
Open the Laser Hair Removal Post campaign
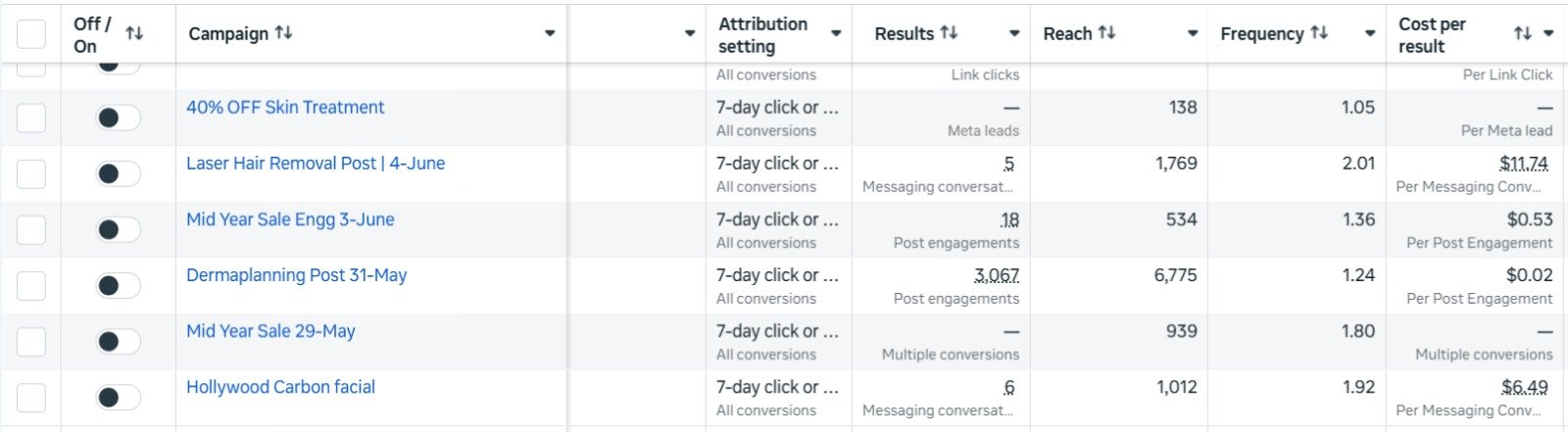tap(316, 164)
